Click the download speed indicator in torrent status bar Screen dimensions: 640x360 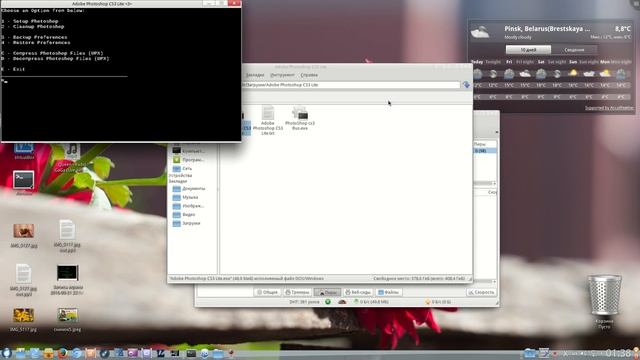point(371,302)
